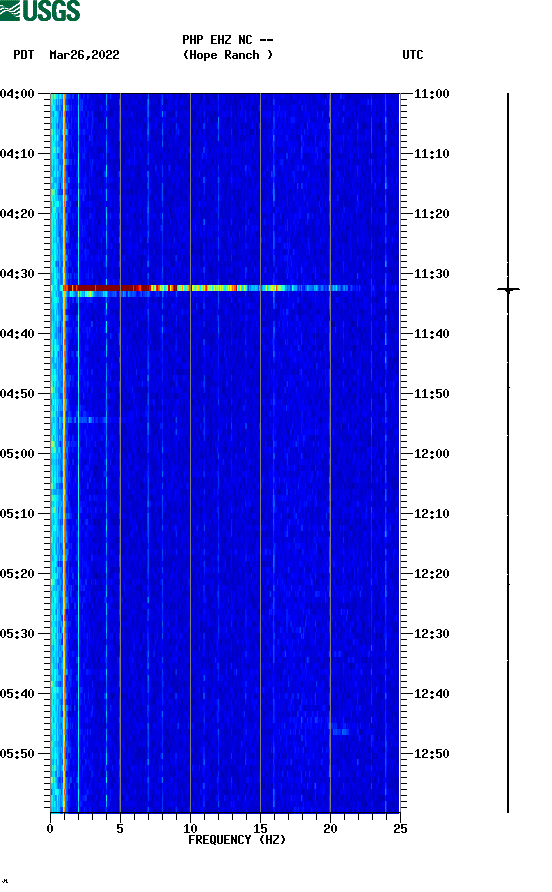This screenshot has width=552, height=892.
Task: Click the date 'Mar26,2022'
Action: pyautogui.click(x=84, y=55)
